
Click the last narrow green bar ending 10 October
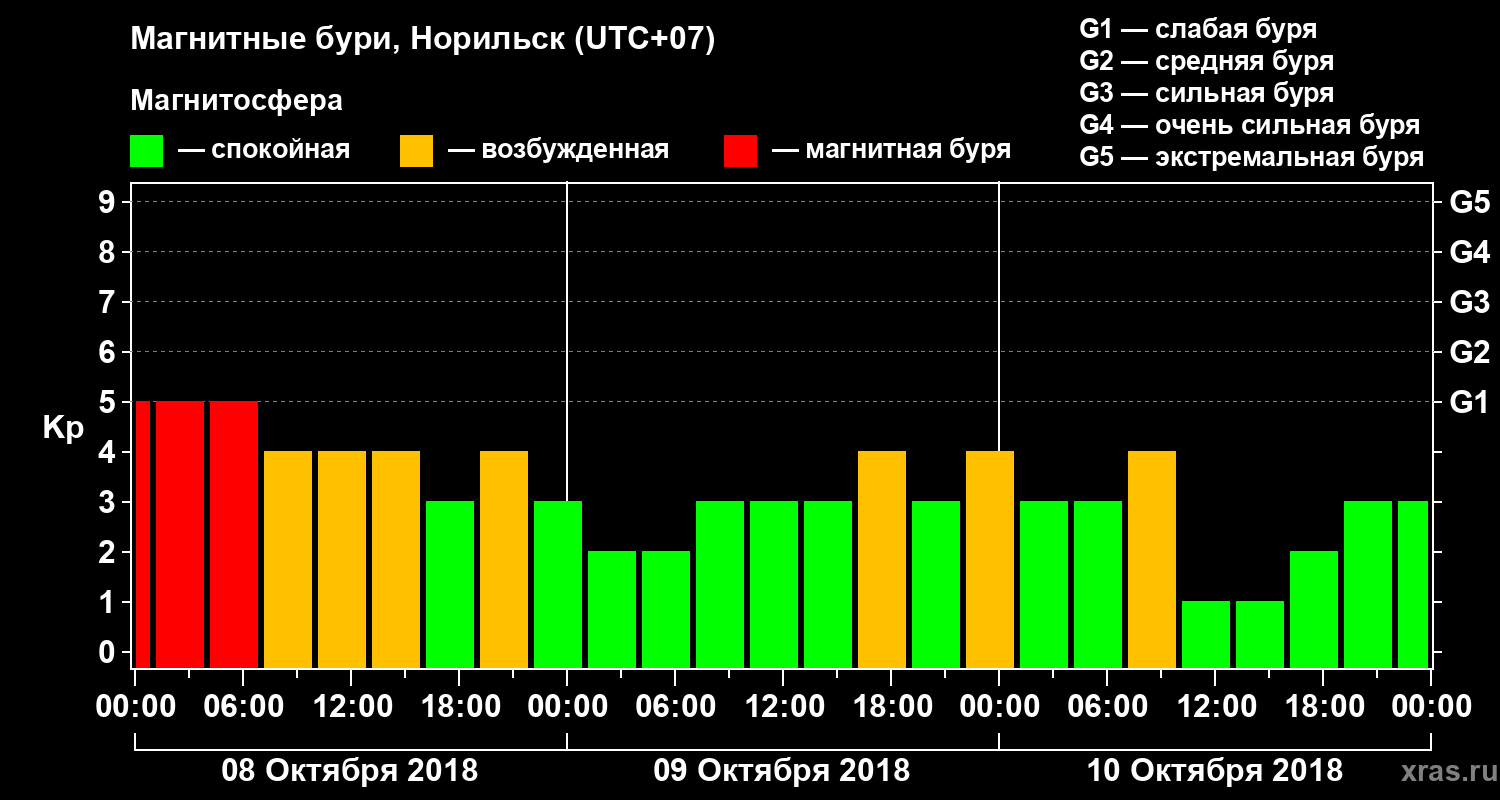(x=1413, y=585)
